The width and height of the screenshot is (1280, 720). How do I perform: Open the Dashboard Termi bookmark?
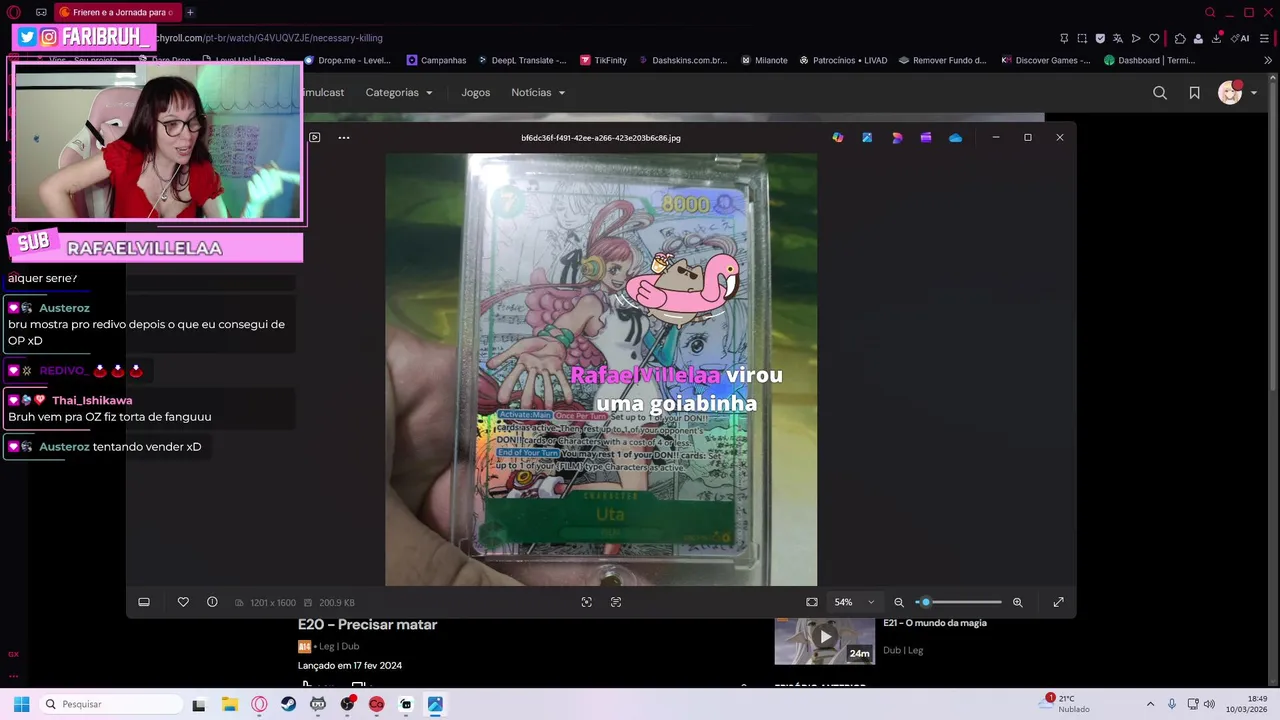[x=1150, y=60]
